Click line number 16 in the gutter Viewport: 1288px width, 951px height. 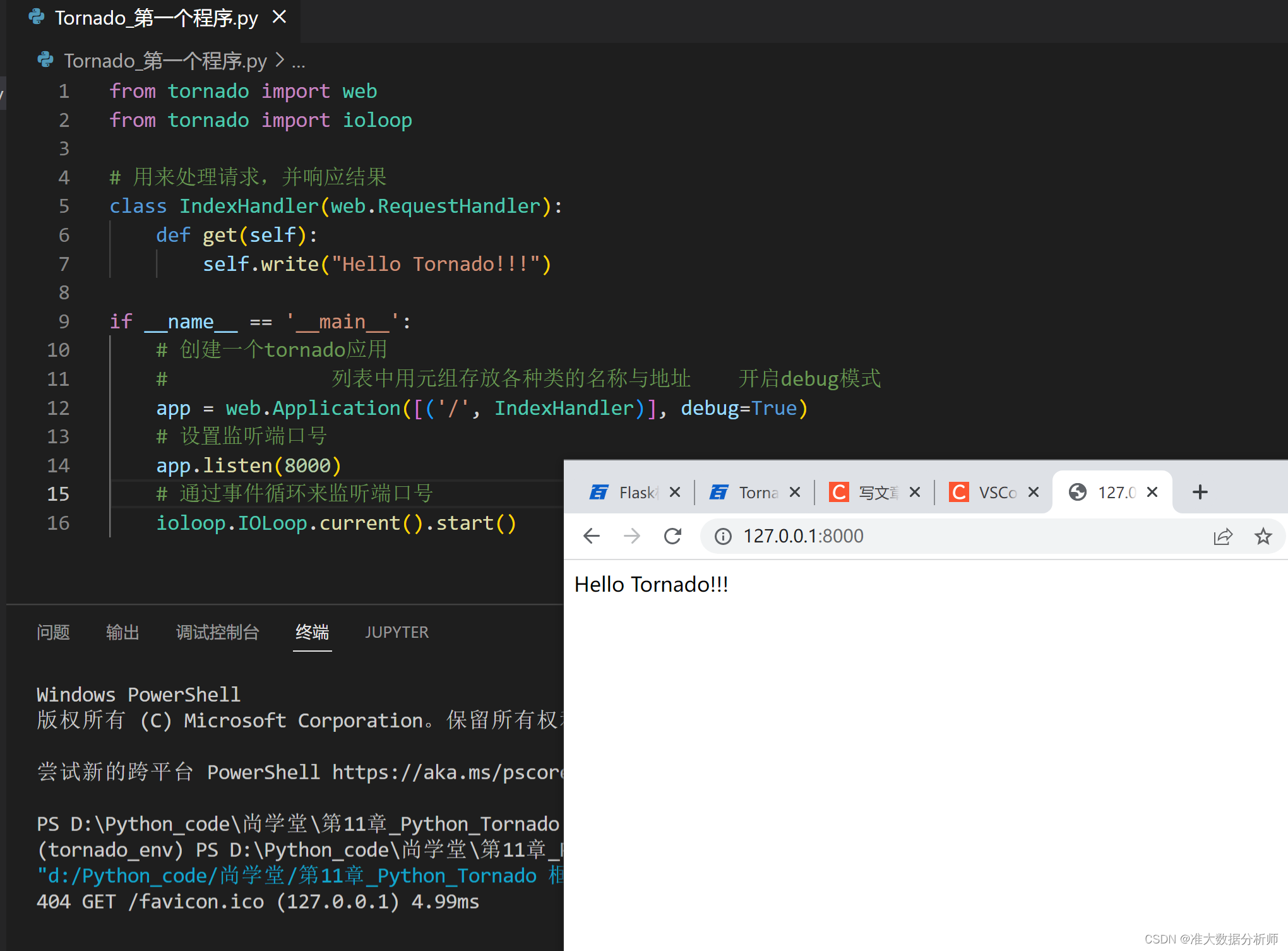tap(58, 523)
